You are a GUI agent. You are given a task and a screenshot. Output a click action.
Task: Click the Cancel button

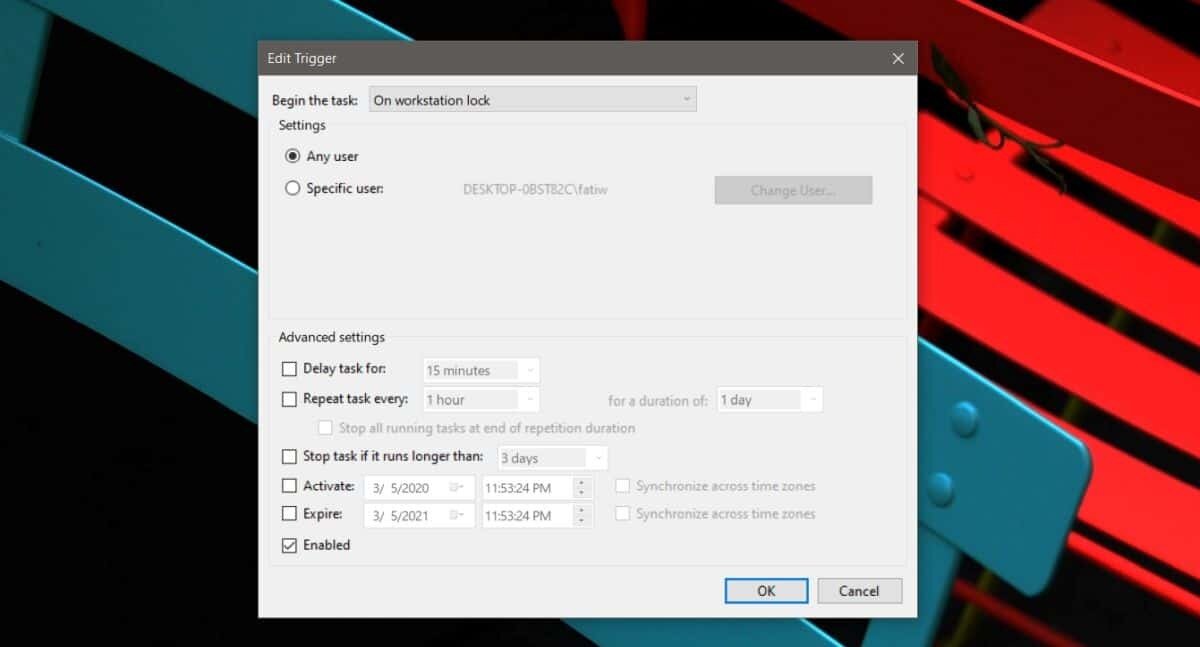pos(859,591)
